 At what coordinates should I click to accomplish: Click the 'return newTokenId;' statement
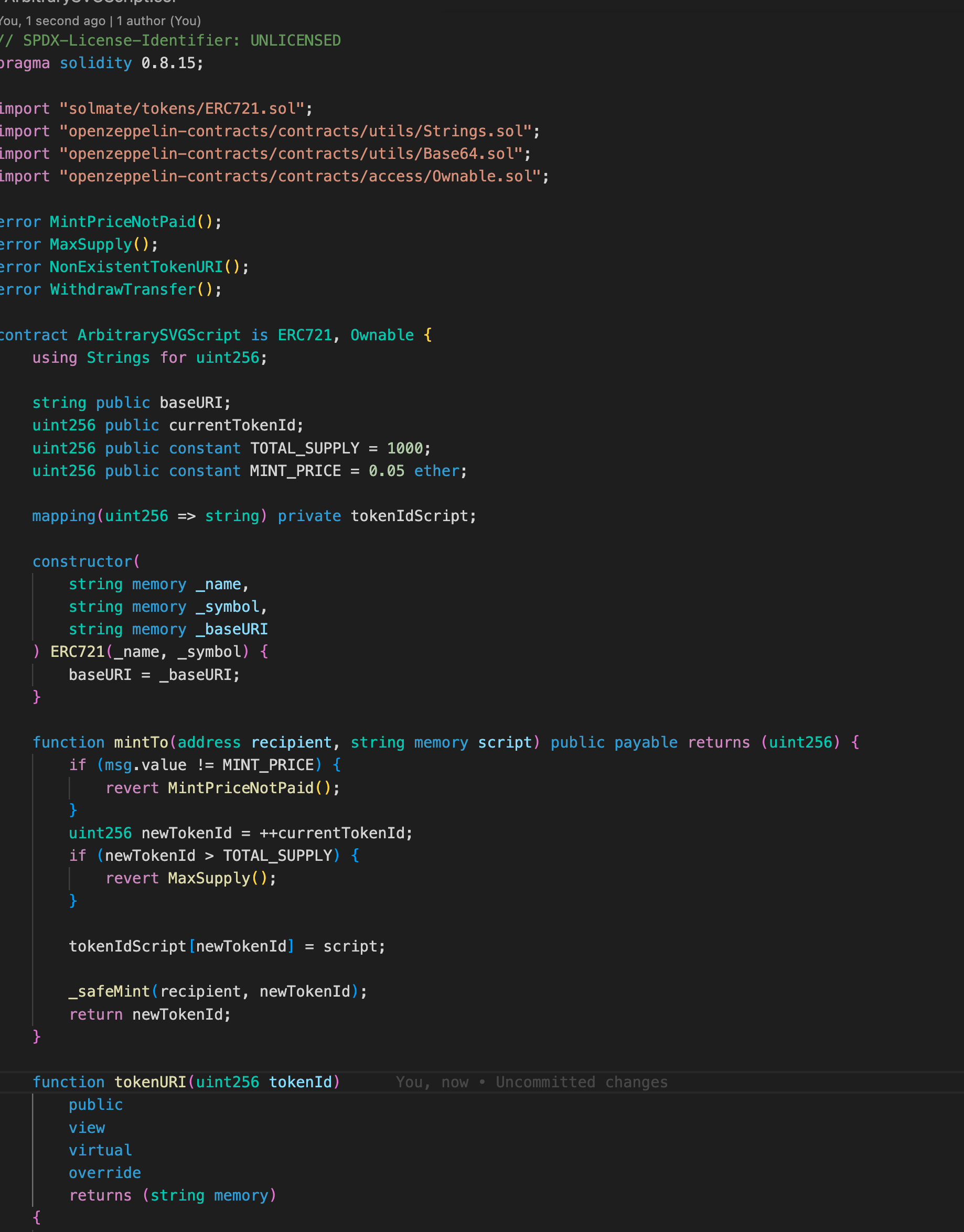149,1014
